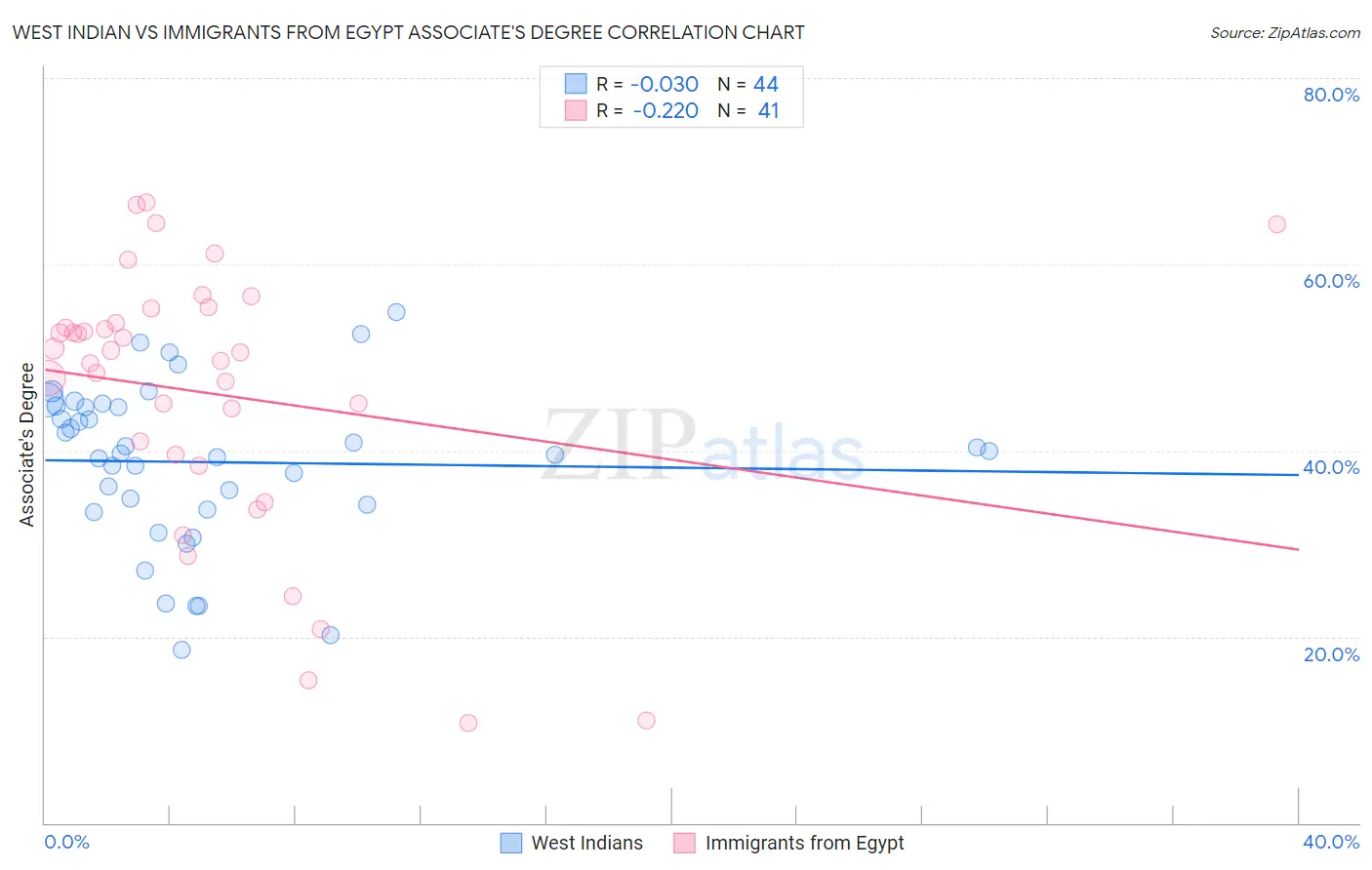Click the 0.0% x-axis start label

click(67, 842)
